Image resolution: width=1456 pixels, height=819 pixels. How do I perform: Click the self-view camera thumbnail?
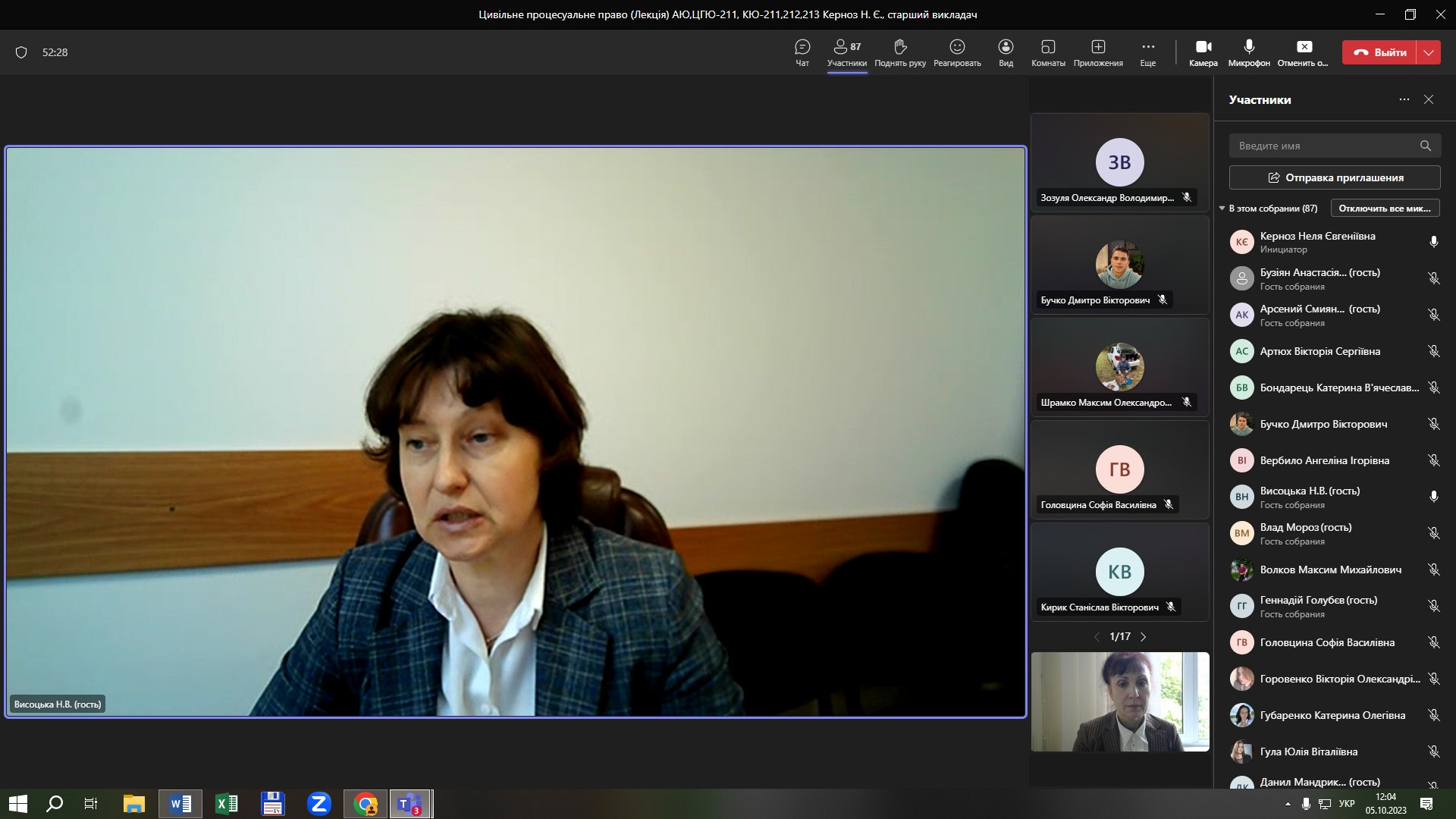pos(1120,701)
